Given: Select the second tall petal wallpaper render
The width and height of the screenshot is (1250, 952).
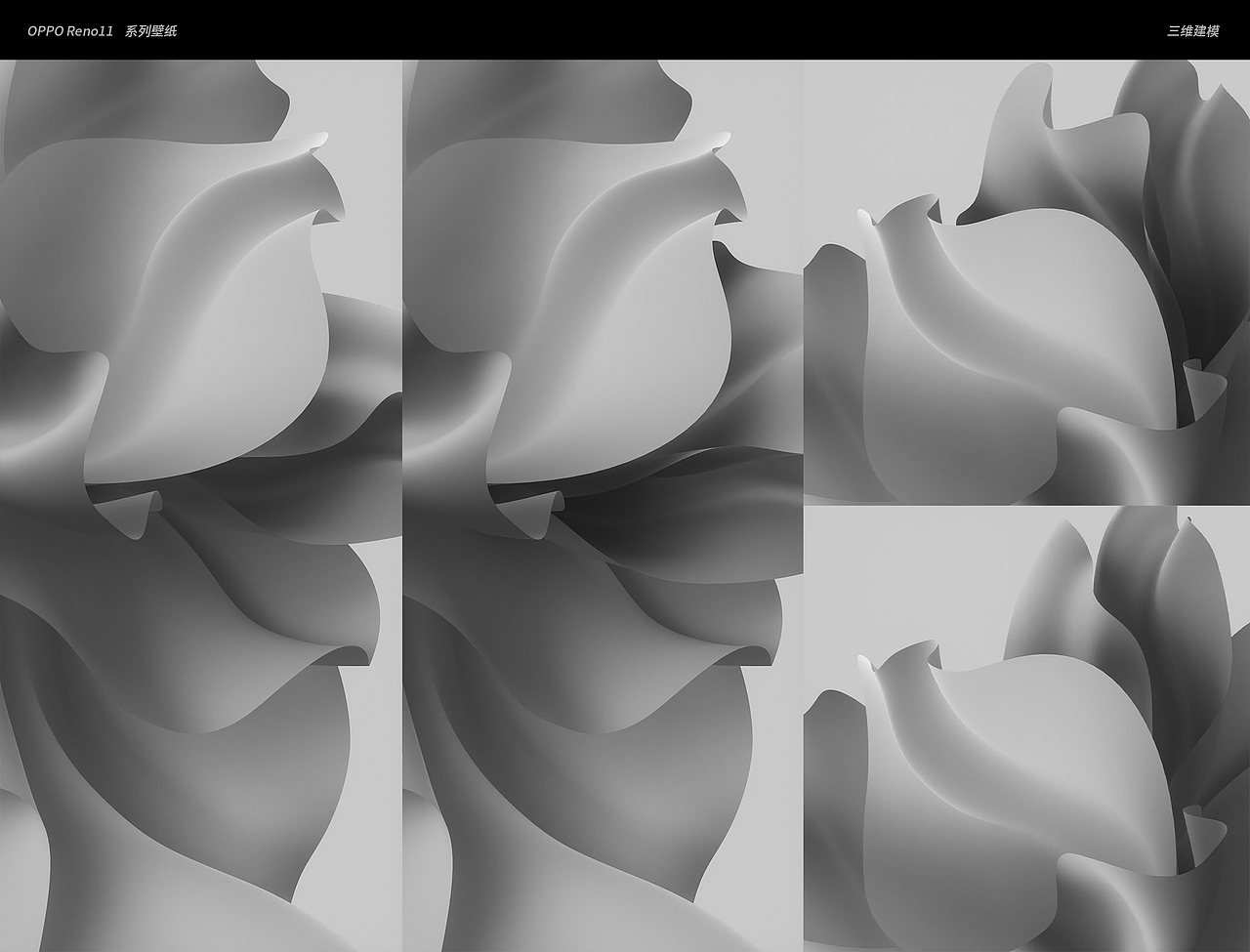Looking at the screenshot, I should point(603,506).
